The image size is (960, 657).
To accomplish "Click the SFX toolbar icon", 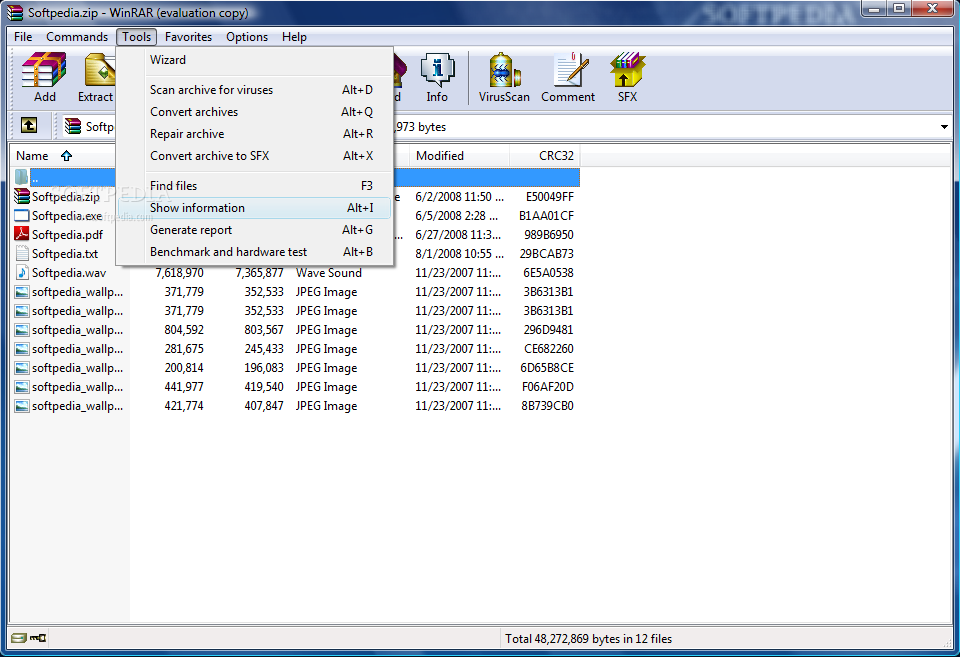I will click(628, 77).
